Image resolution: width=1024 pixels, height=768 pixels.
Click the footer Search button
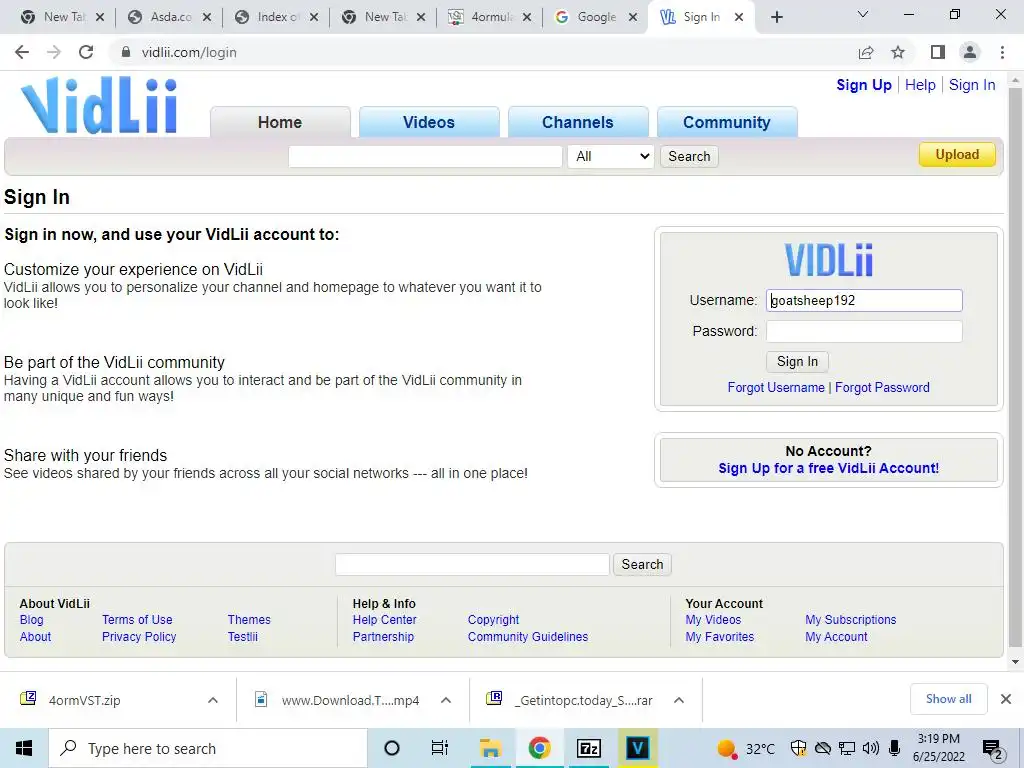coord(642,564)
